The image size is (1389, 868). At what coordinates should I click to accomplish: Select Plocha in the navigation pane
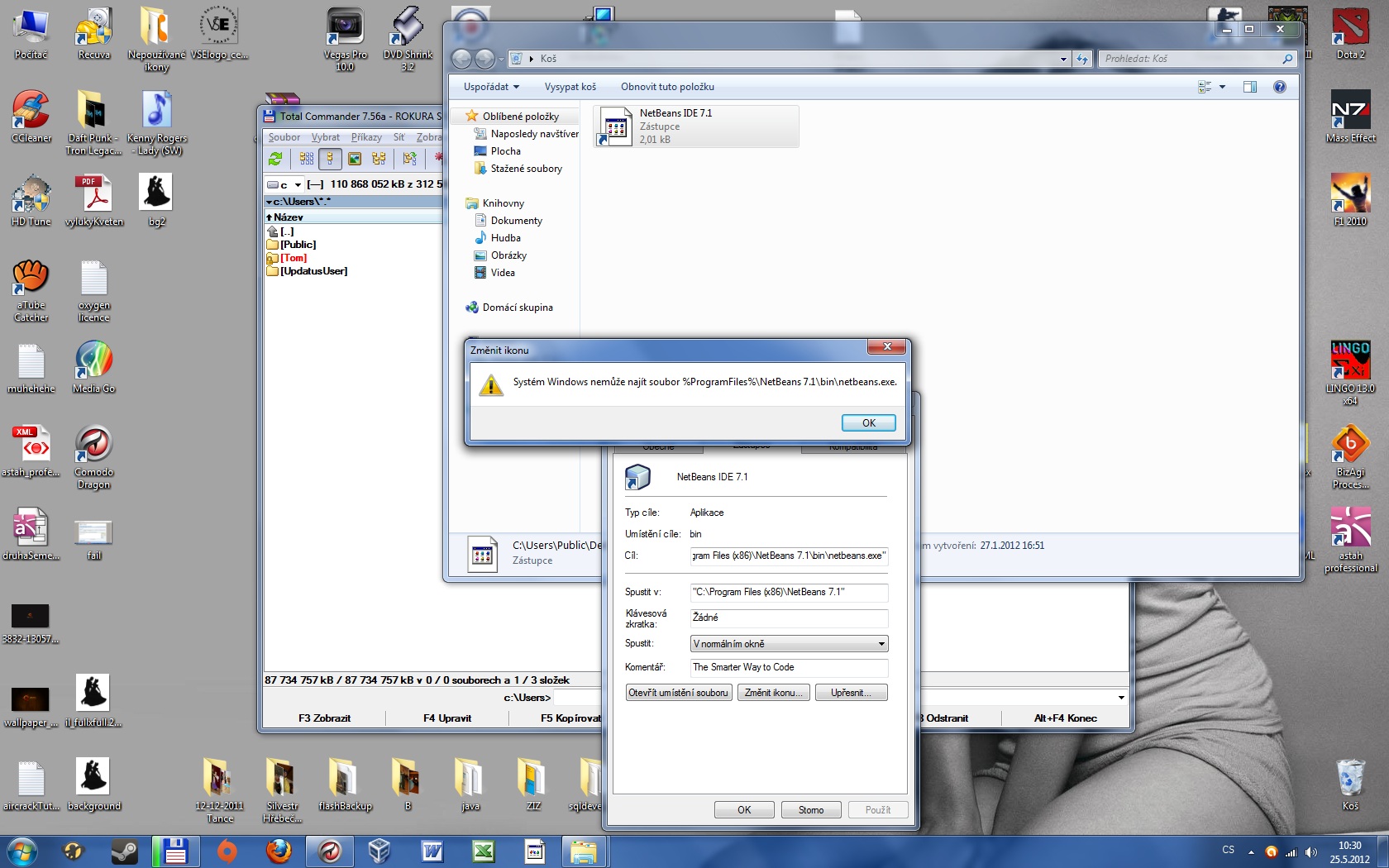tap(497, 151)
